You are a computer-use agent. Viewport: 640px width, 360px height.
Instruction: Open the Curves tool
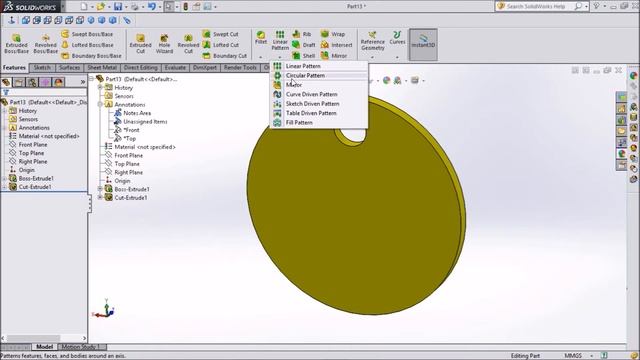pos(397,38)
